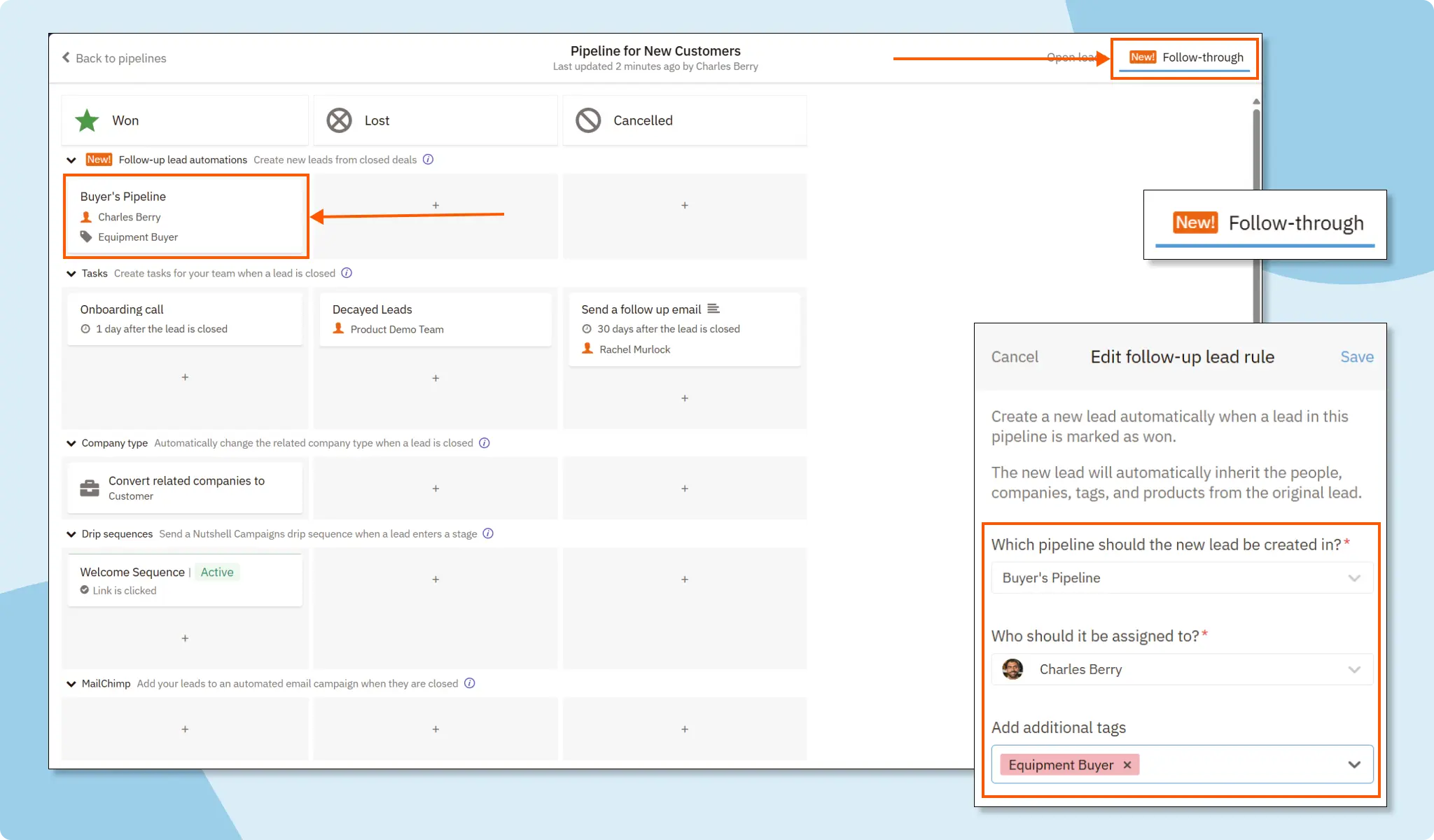The height and width of the screenshot is (840, 1434).
Task: Open the Add additional tags dropdown
Action: (x=1353, y=764)
